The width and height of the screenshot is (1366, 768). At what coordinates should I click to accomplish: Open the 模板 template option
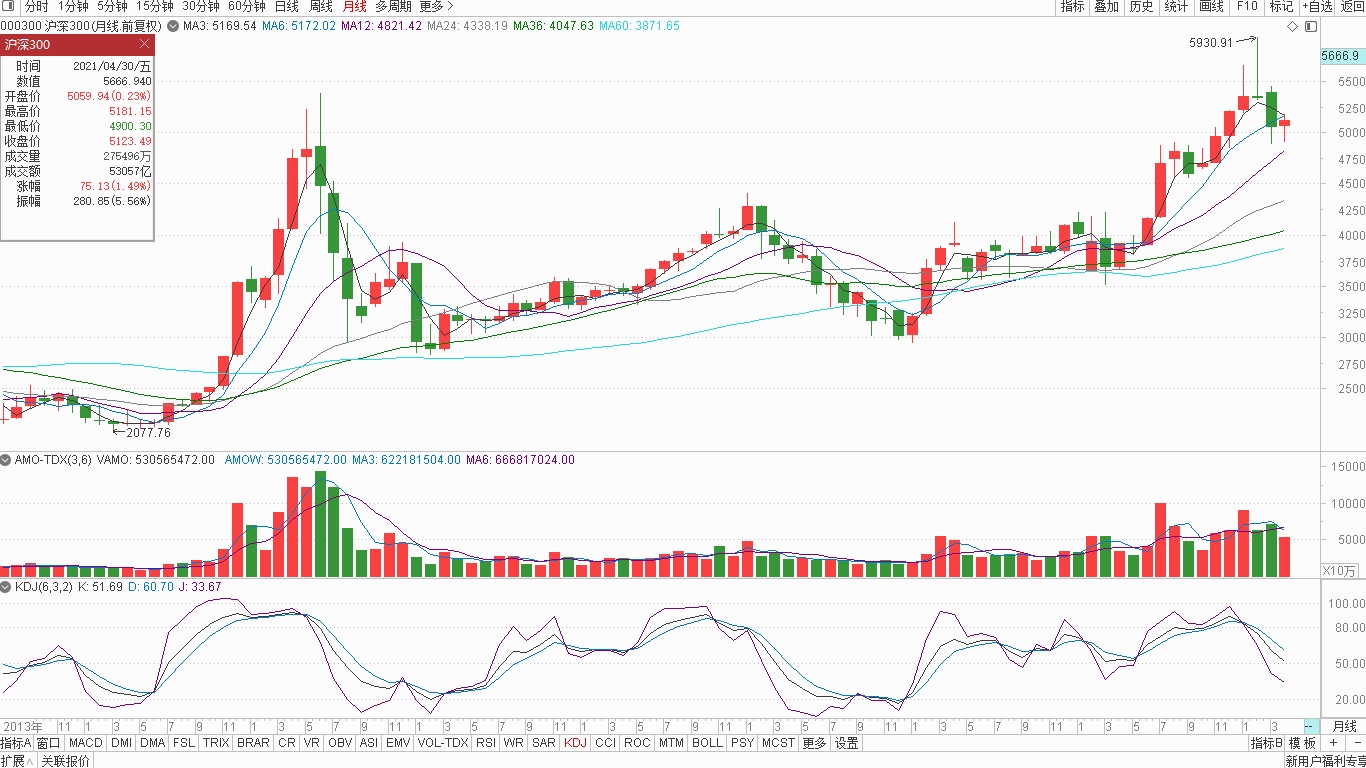[x=1302, y=743]
